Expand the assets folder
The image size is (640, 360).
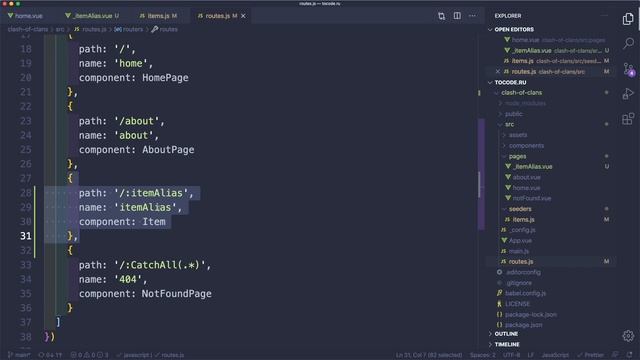pos(518,135)
